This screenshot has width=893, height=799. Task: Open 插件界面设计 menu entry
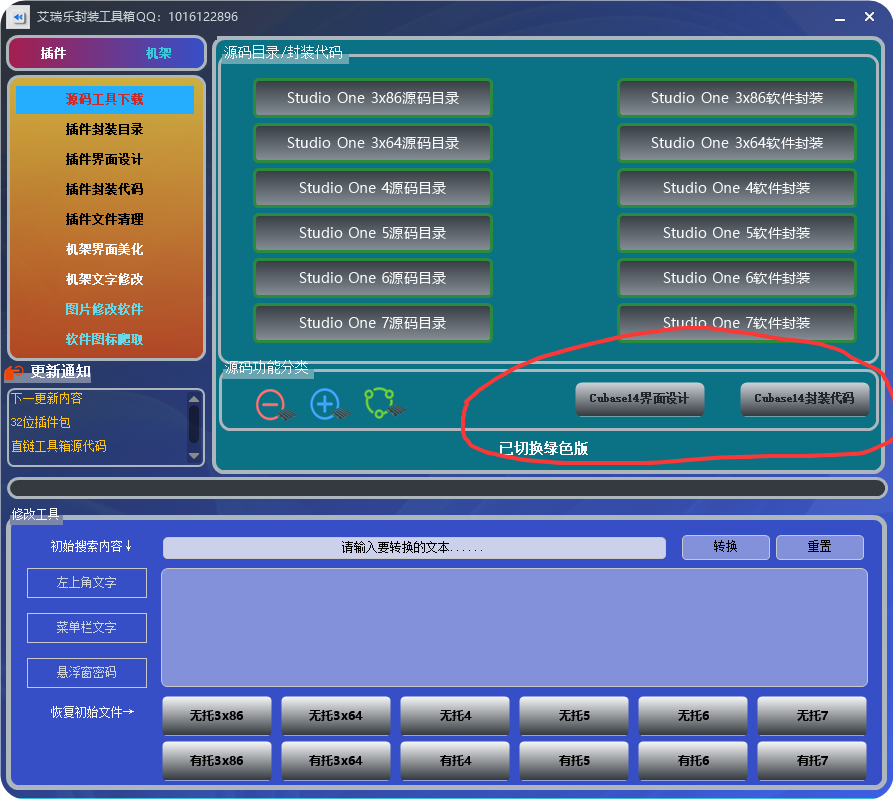[x=104, y=159]
